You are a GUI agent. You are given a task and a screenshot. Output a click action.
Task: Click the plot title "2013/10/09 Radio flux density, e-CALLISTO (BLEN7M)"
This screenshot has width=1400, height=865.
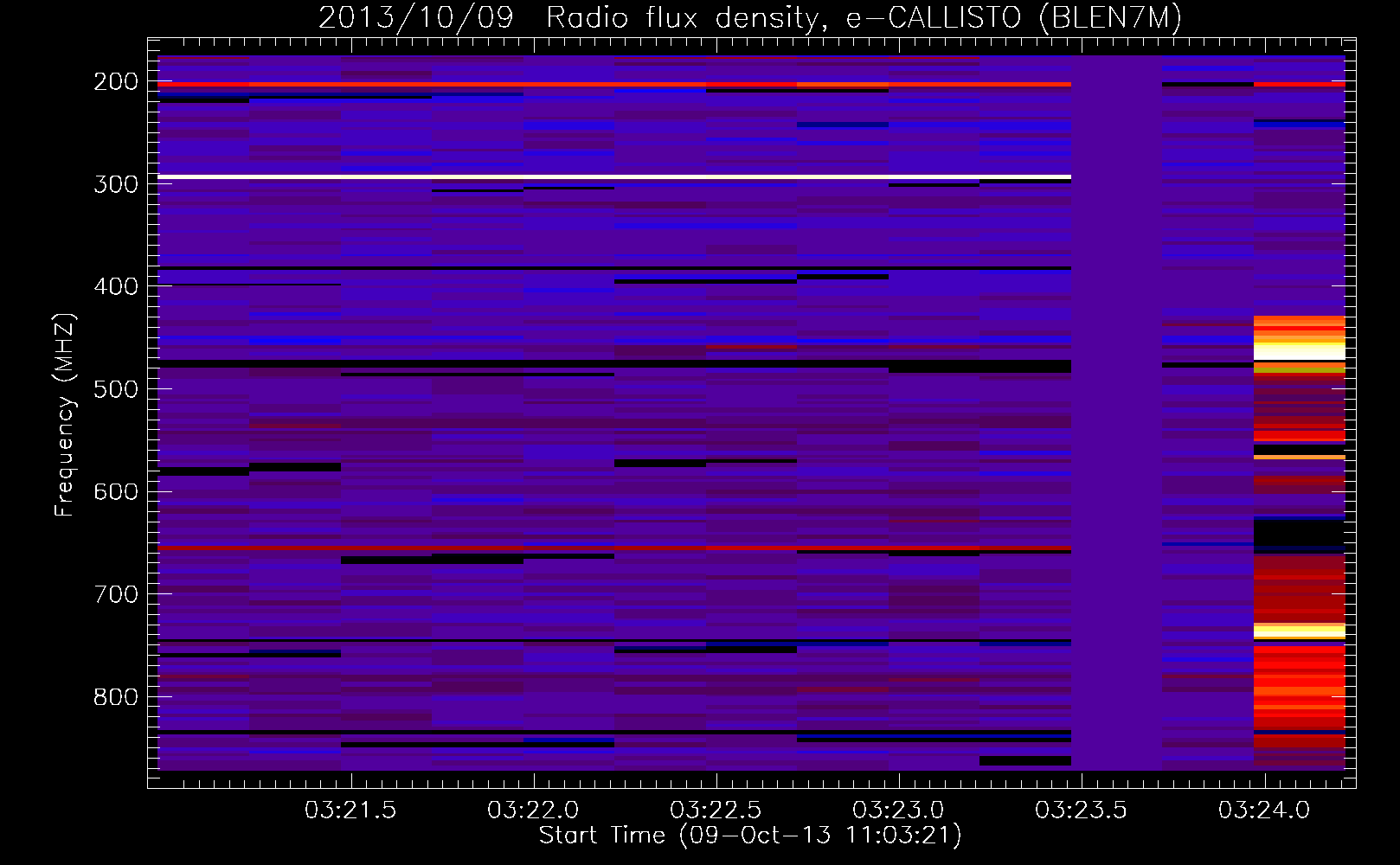[x=749, y=17]
